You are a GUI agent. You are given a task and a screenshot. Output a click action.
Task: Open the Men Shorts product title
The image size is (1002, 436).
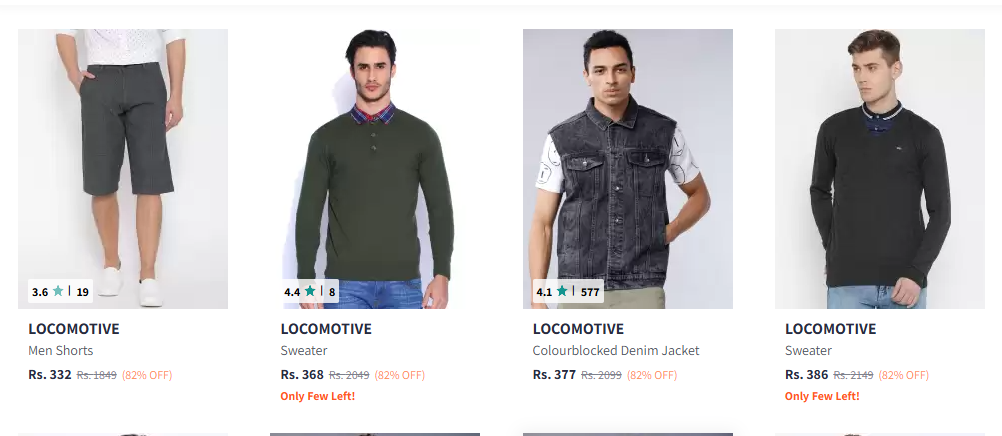61,351
